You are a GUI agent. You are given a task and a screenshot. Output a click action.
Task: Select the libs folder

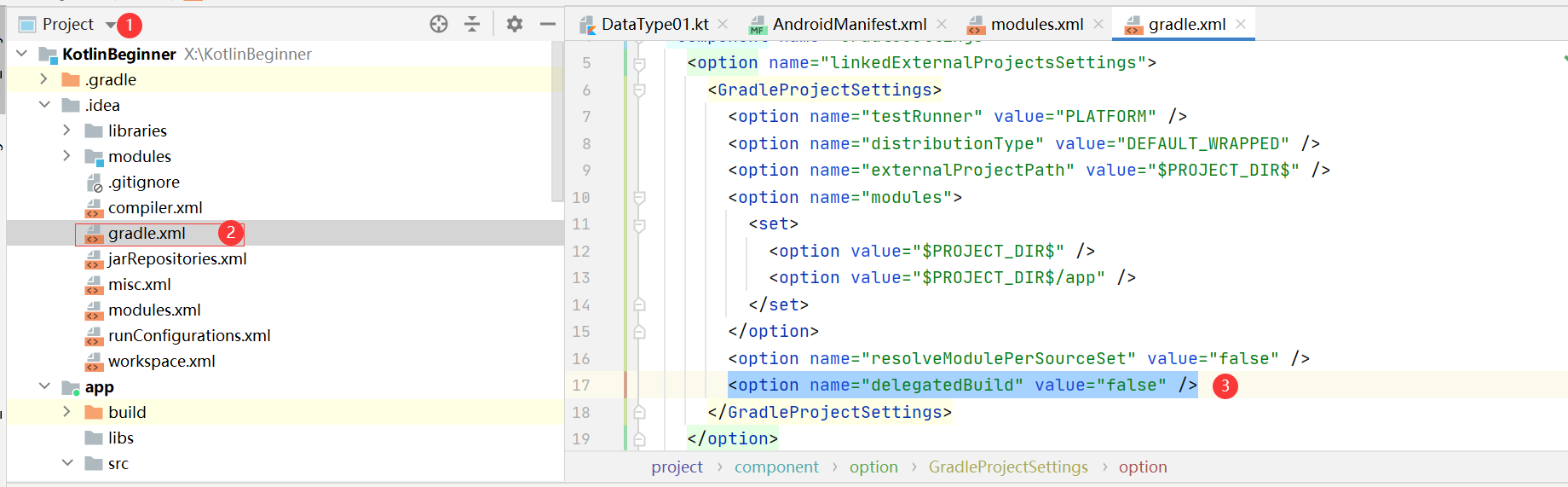[121, 438]
